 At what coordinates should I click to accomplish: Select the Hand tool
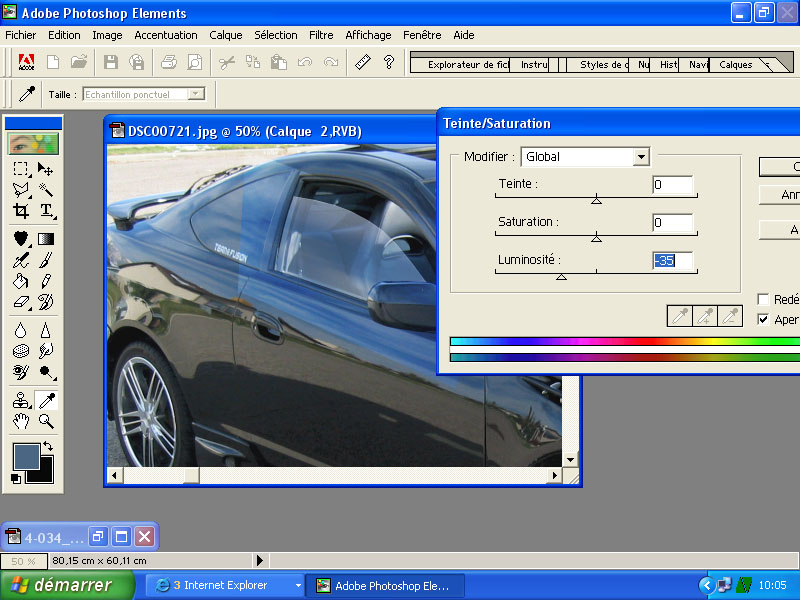(20, 421)
